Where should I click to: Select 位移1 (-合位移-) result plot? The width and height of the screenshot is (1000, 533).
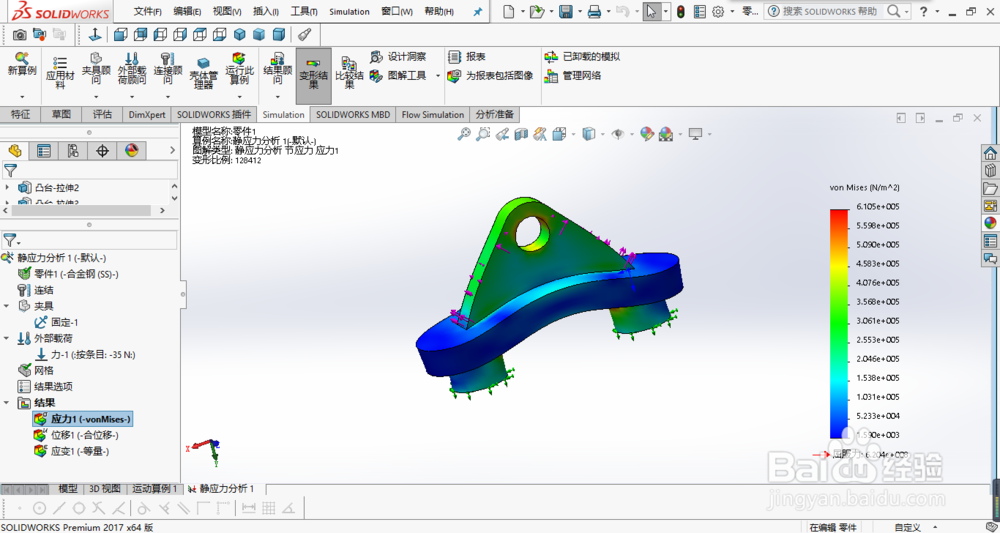point(77,435)
